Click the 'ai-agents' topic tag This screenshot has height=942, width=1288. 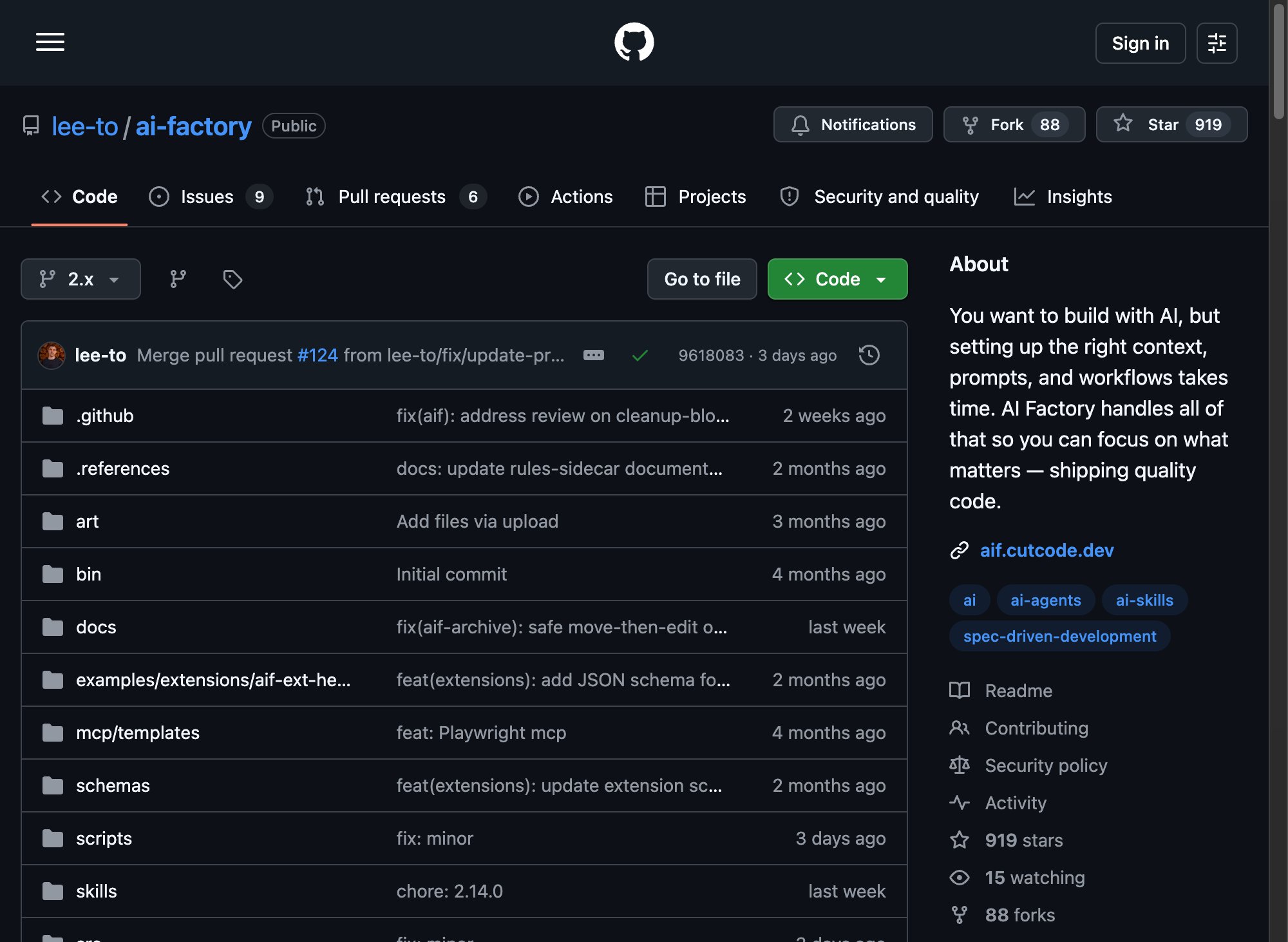1045,600
